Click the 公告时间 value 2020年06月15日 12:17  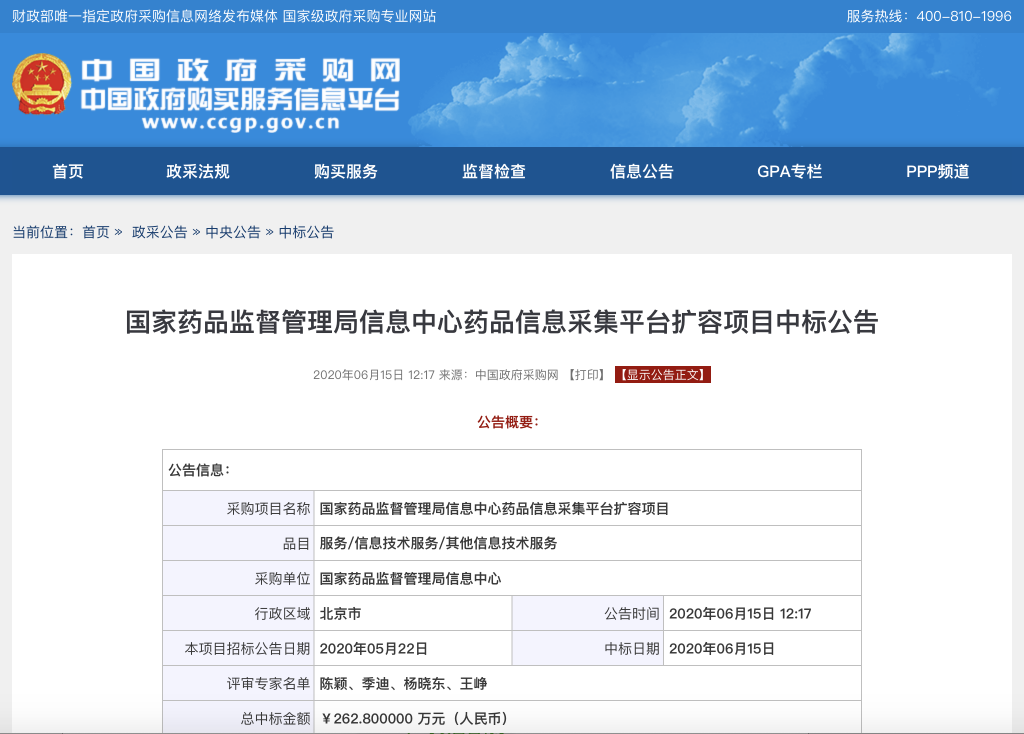tap(740, 614)
